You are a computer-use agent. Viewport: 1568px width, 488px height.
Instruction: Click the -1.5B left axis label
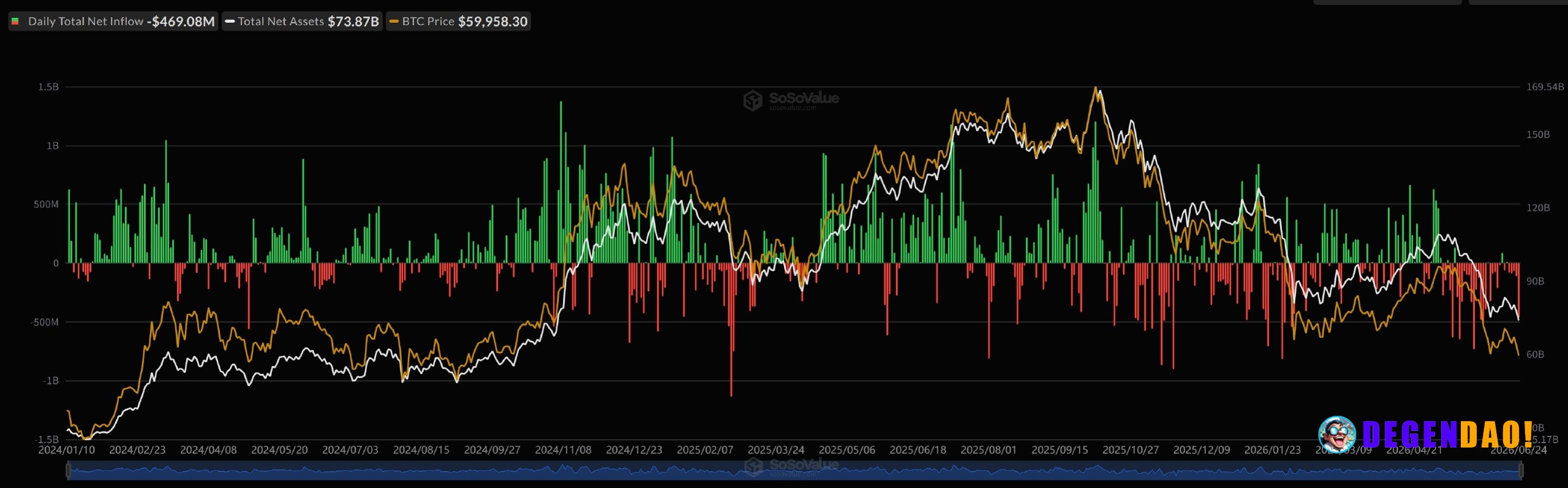pyautogui.click(x=47, y=440)
